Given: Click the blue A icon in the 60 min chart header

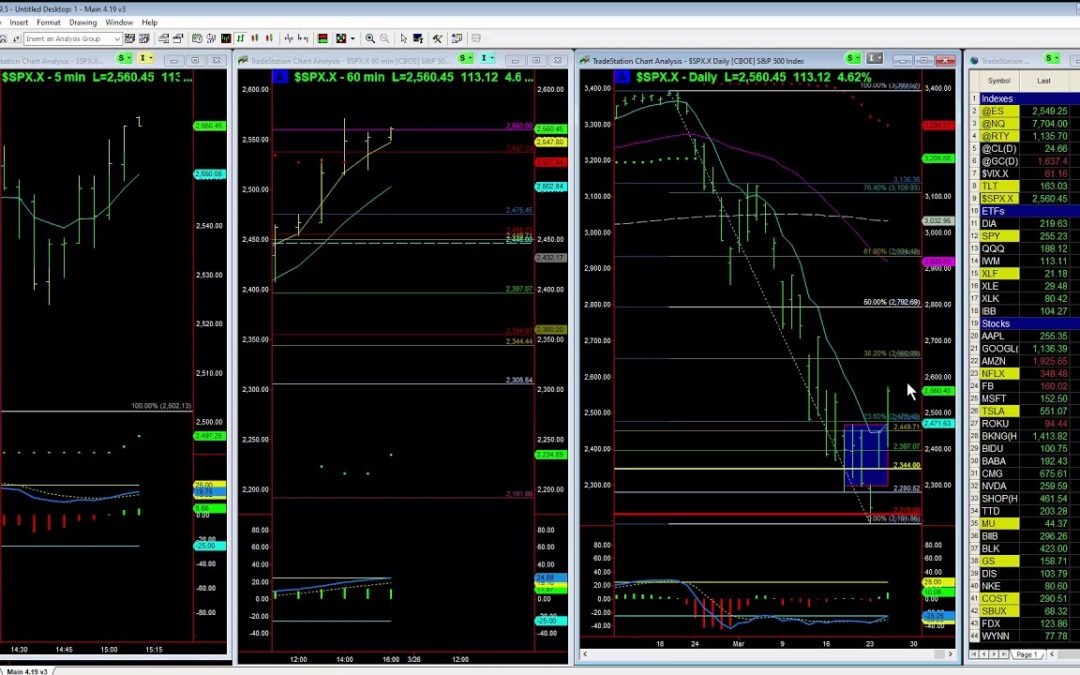Looking at the screenshot, I should tap(280, 76).
